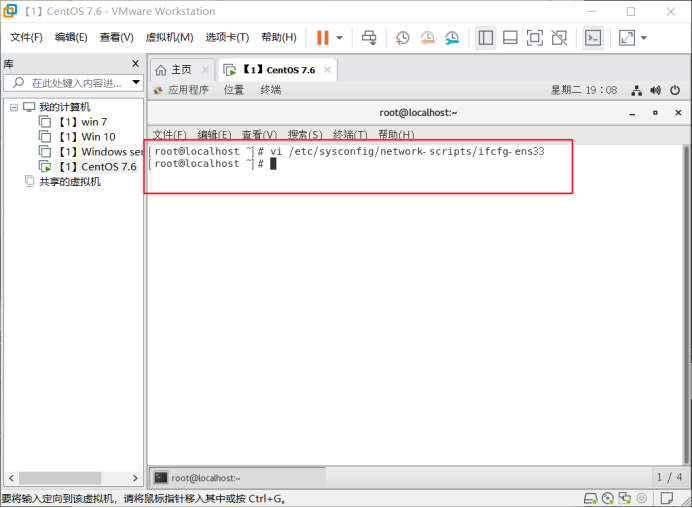
Task: Toggle the library sidebar view
Action: (485, 38)
